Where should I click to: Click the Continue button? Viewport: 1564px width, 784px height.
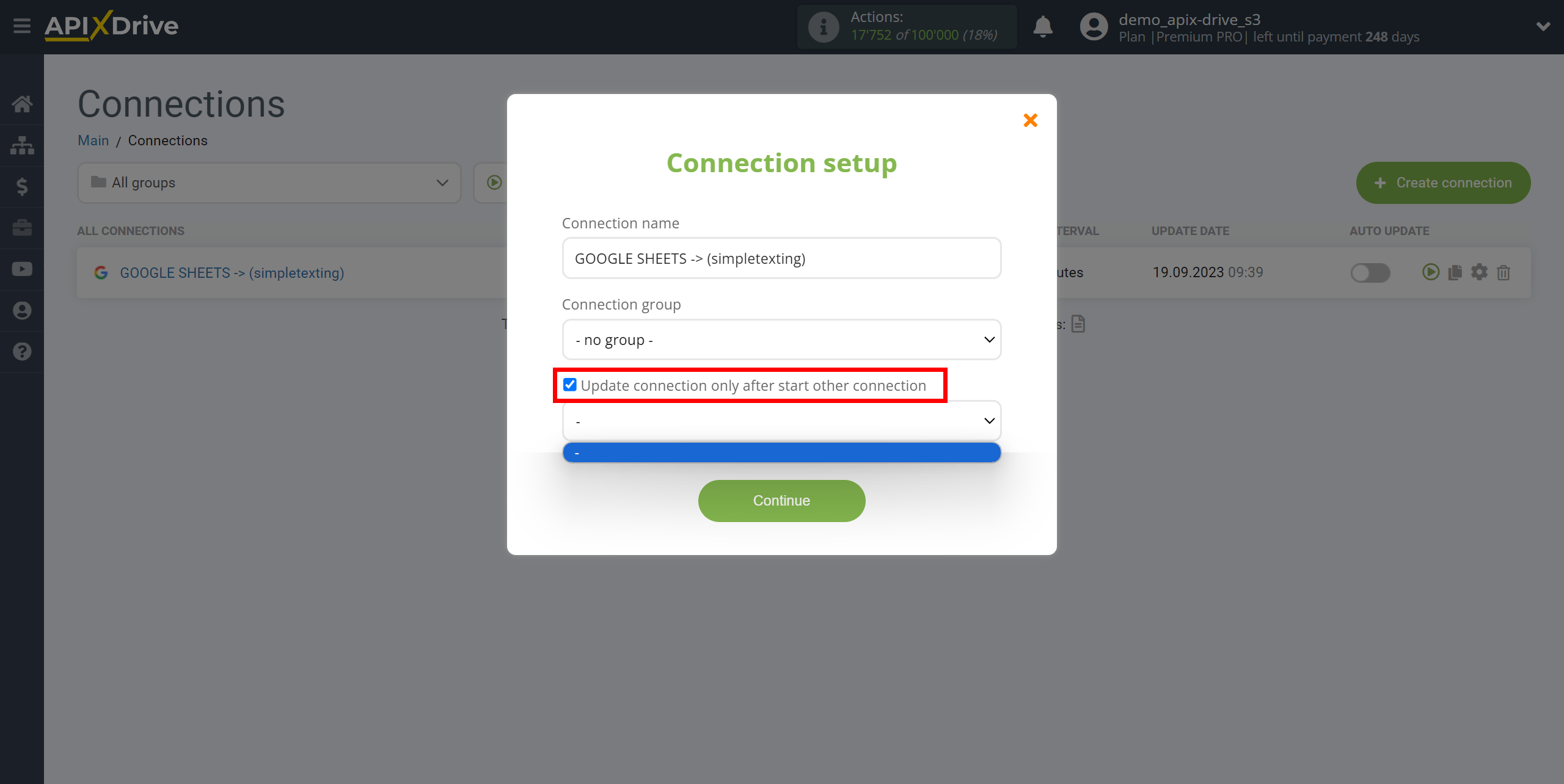[781, 500]
